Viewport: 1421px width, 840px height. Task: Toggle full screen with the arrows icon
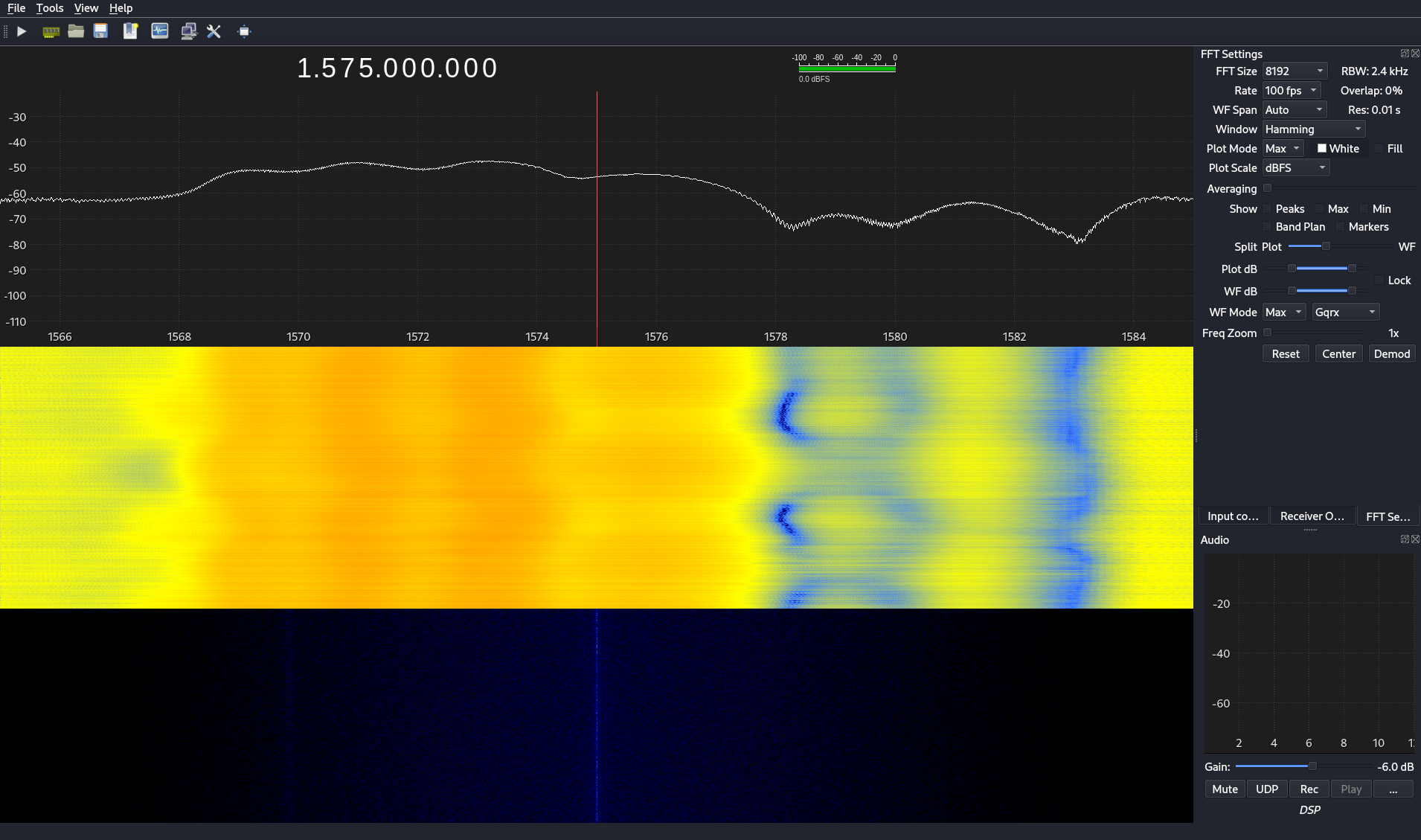coord(244,31)
